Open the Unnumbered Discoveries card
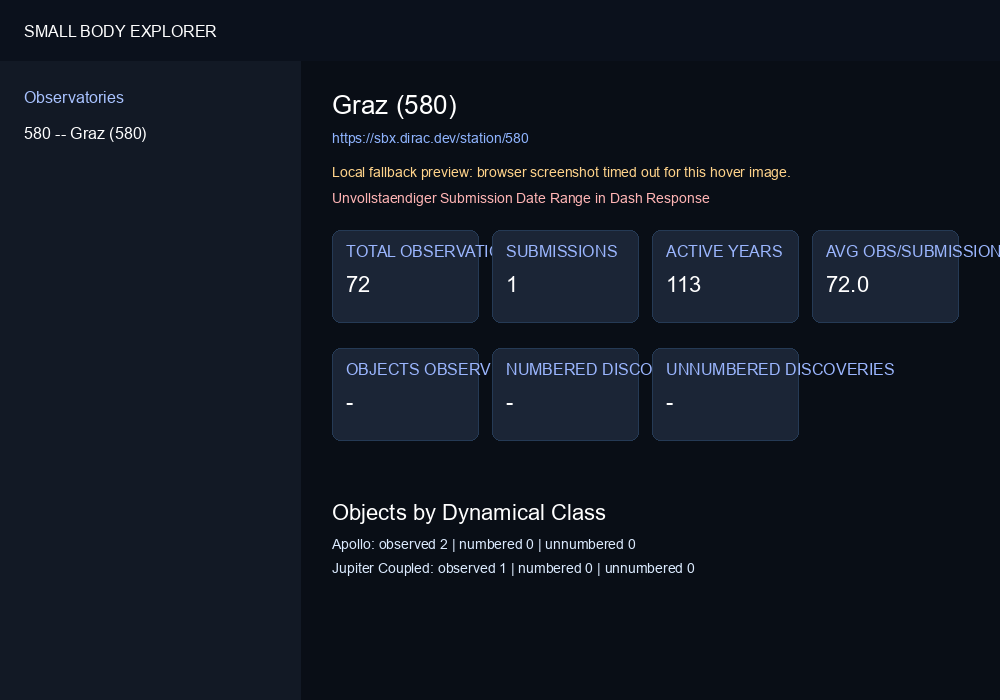1000x700 pixels. tap(725, 395)
